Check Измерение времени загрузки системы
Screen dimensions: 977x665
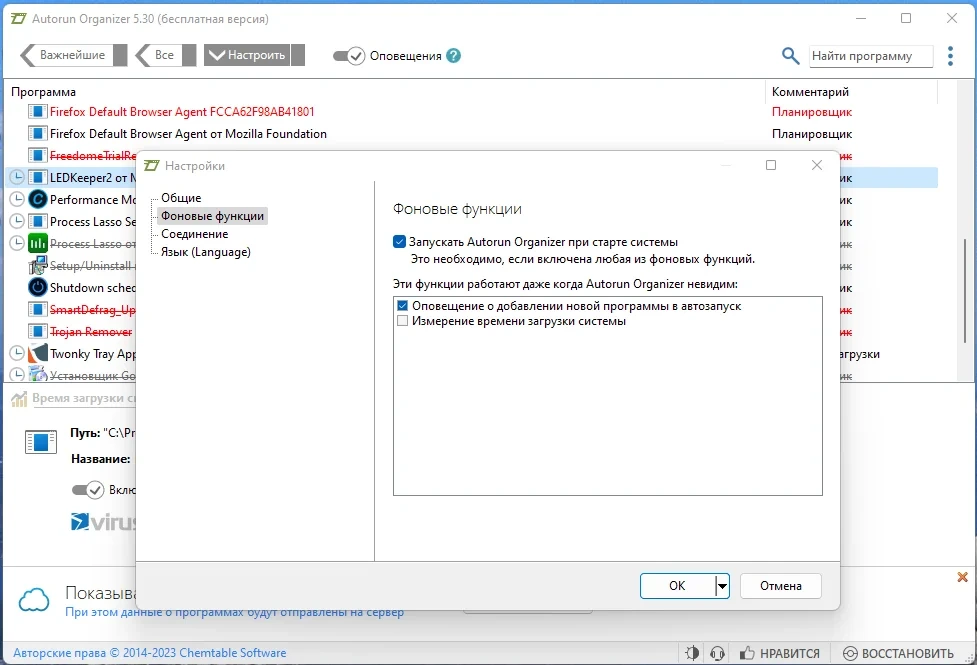(403, 321)
